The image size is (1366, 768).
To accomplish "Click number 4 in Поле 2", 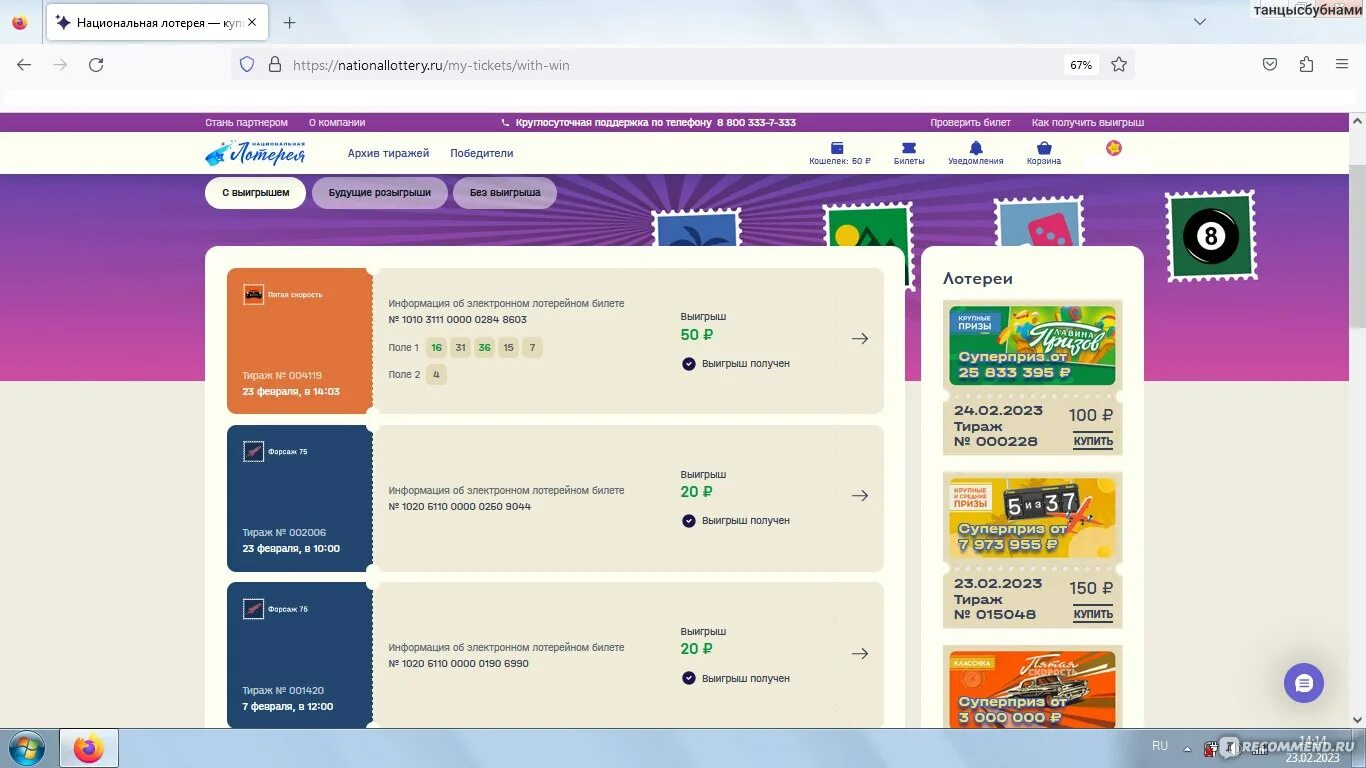I will [436, 375].
